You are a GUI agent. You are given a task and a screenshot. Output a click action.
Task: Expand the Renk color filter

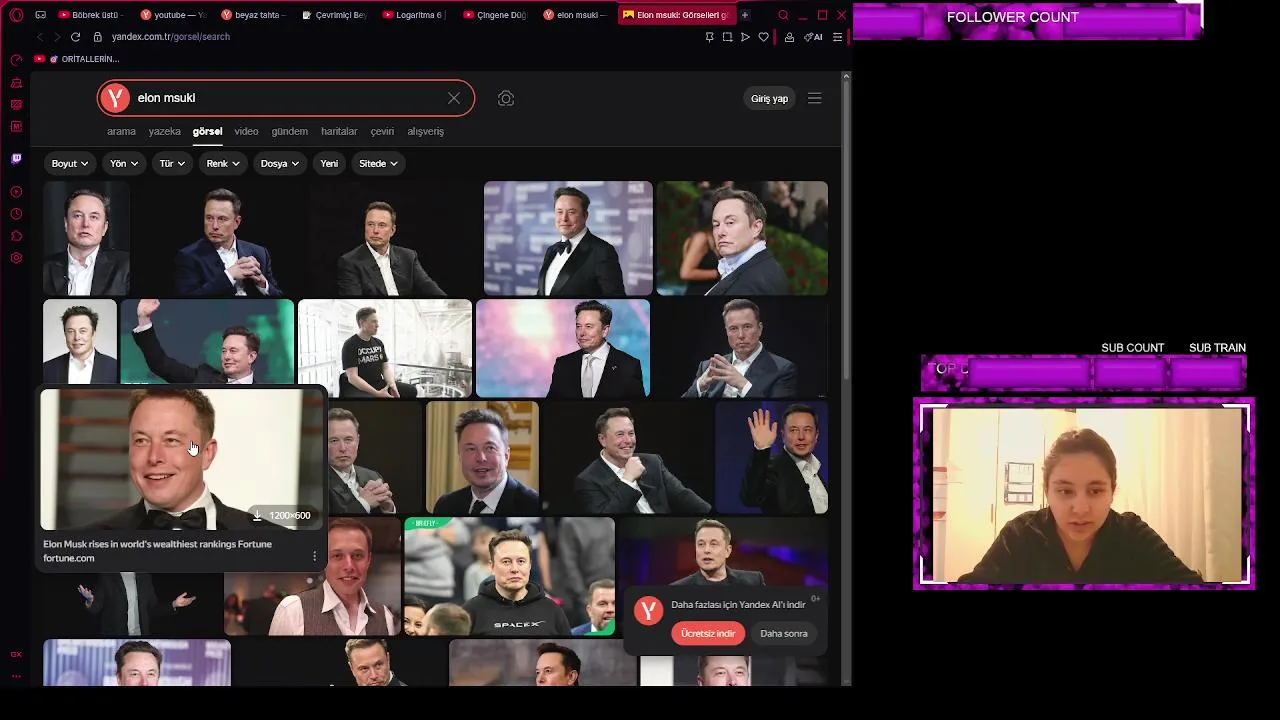[x=223, y=163]
